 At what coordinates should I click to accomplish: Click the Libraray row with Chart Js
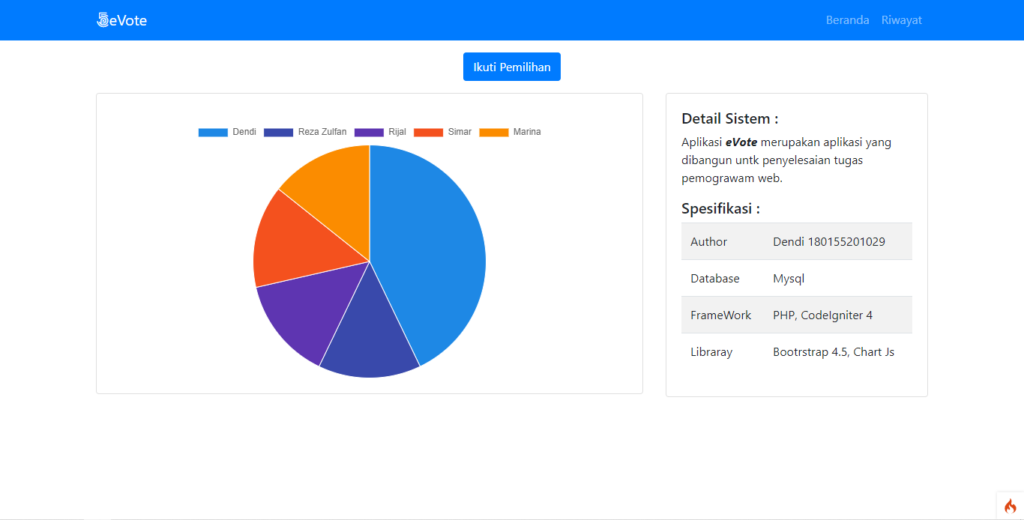pyautogui.click(x=796, y=352)
